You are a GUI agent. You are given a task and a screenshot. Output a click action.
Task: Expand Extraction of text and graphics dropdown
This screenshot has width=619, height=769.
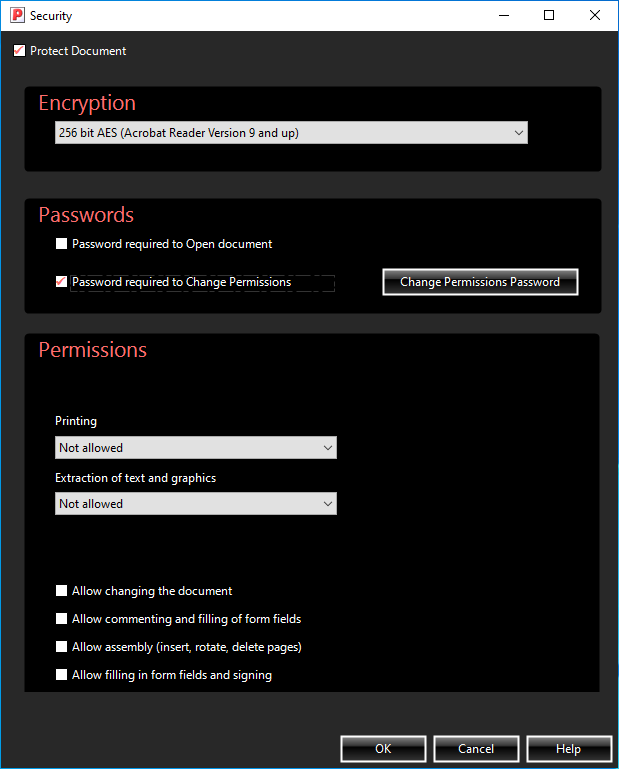(x=196, y=504)
